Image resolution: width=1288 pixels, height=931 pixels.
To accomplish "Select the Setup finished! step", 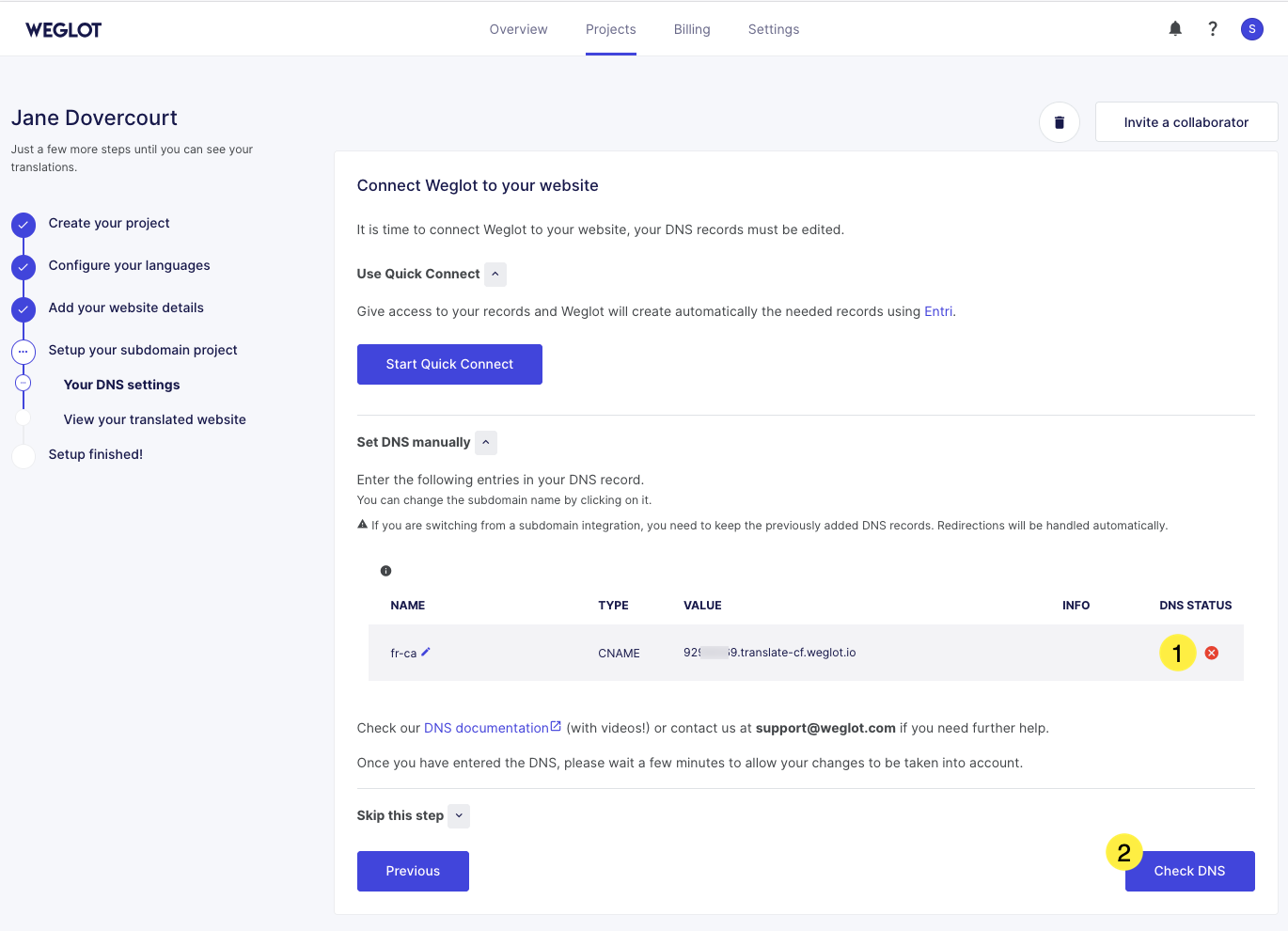I will pyautogui.click(x=96, y=454).
